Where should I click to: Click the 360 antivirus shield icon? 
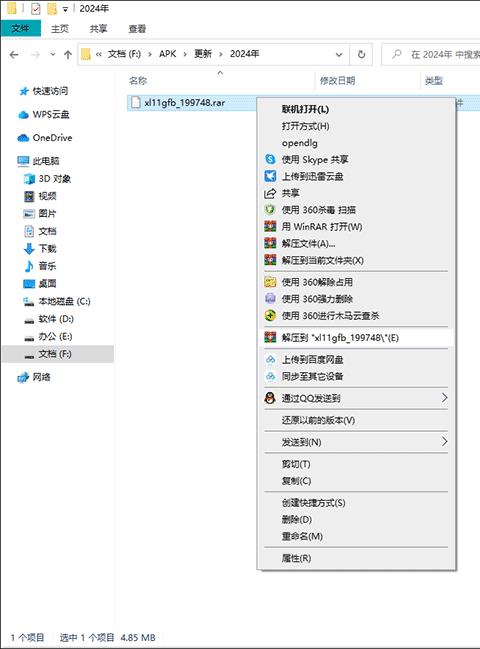[x=270, y=210]
